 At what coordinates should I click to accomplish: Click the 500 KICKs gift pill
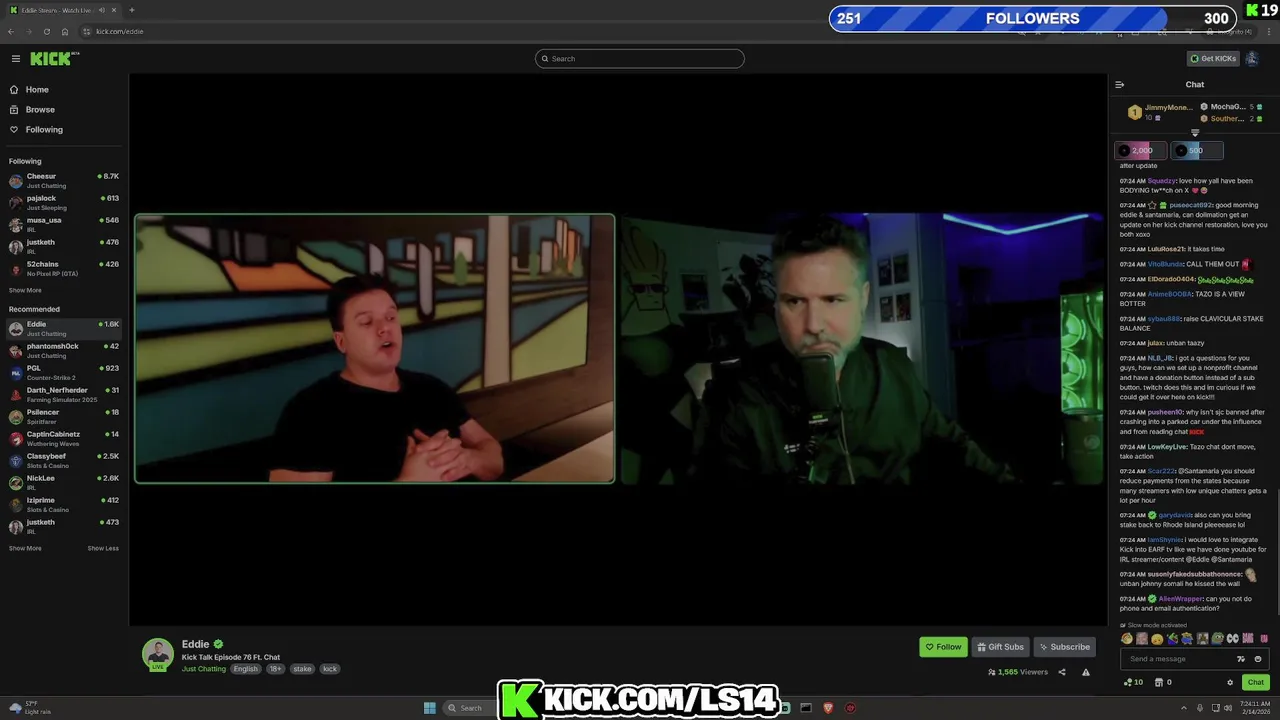1197,151
